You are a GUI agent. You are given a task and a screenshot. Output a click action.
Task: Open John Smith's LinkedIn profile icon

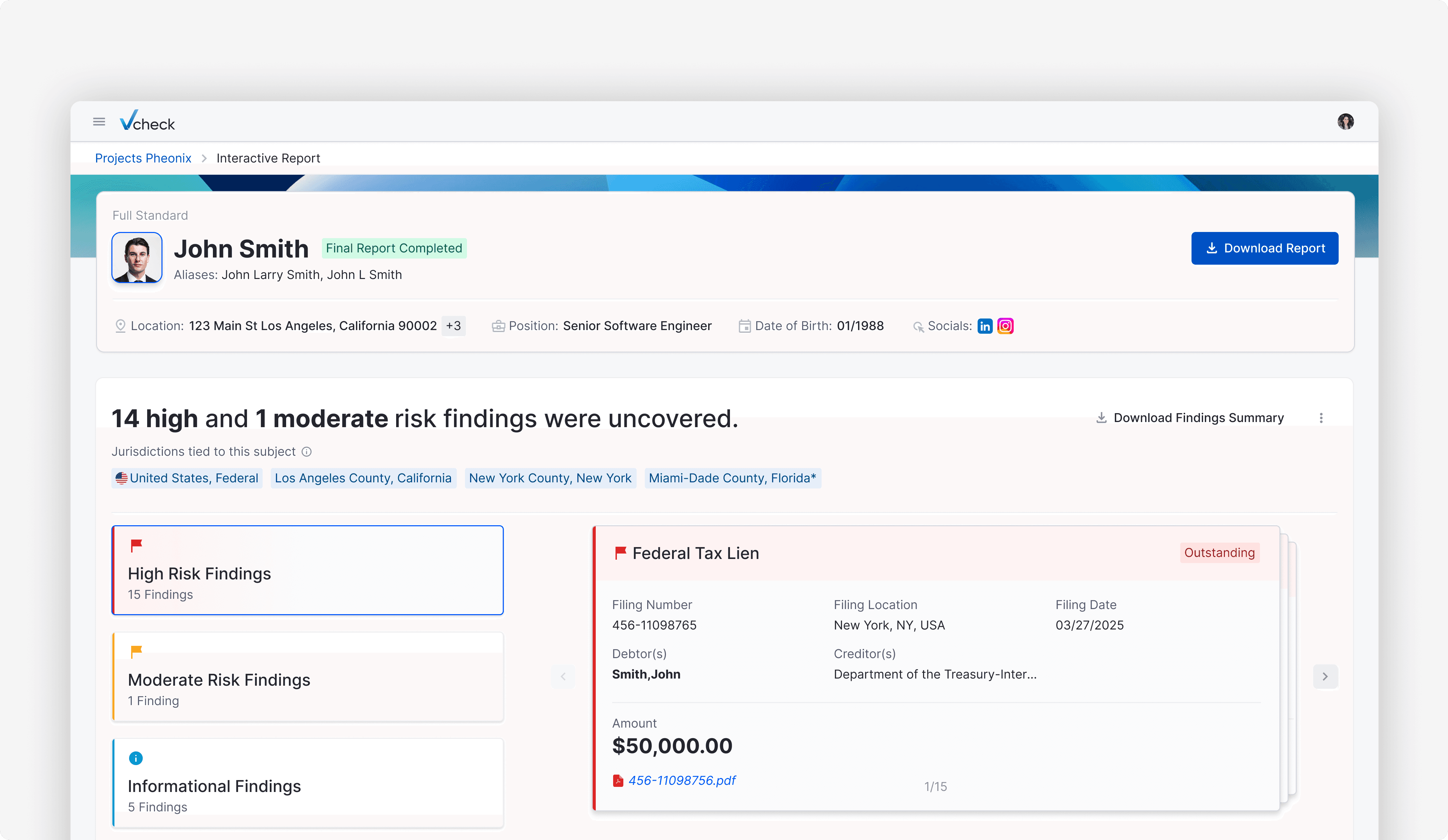[985, 326]
